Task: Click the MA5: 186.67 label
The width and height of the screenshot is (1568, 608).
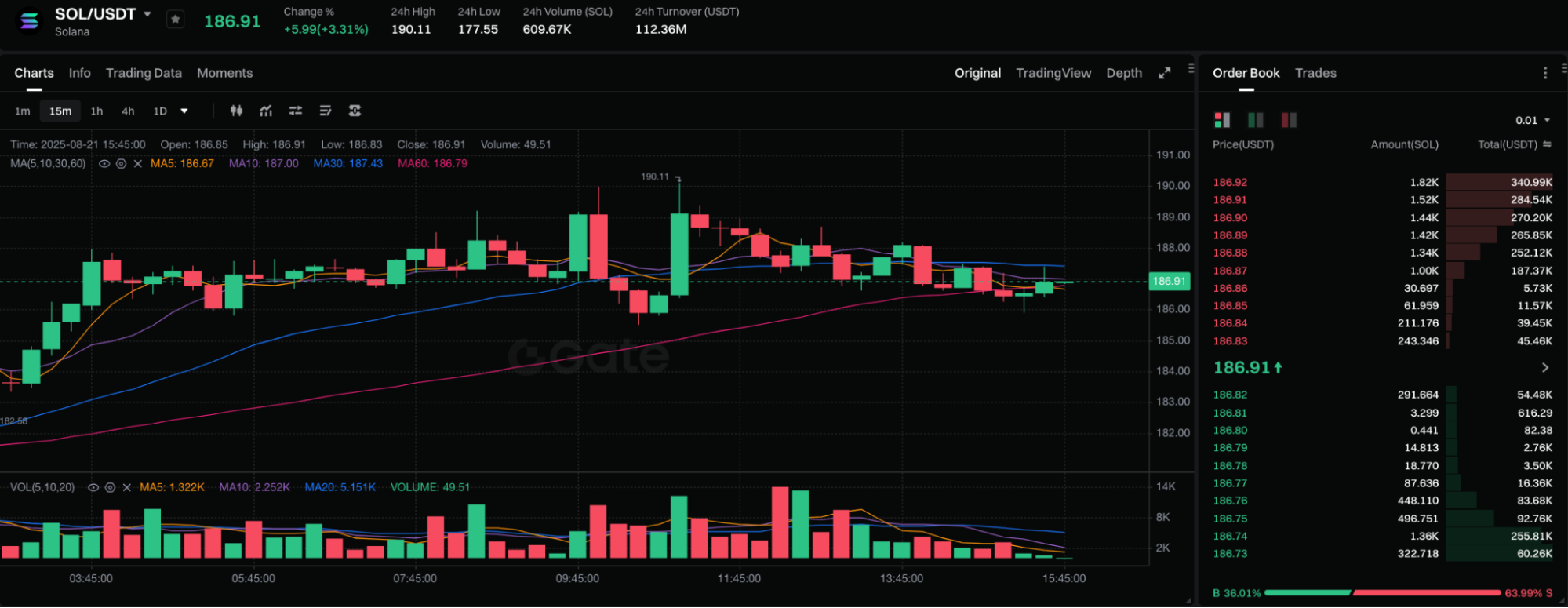Action: click(x=182, y=164)
